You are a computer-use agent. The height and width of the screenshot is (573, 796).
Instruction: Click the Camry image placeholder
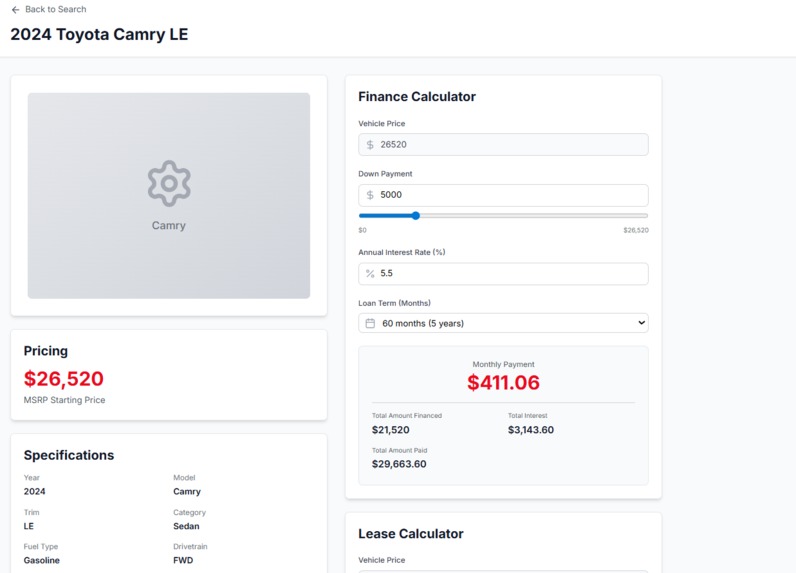pyautogui.click(x=169, y=195)
